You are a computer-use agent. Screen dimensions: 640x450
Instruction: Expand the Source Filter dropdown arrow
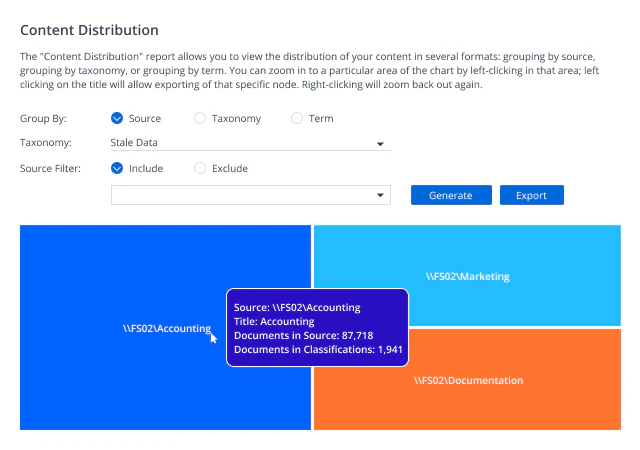coord(380,195)
